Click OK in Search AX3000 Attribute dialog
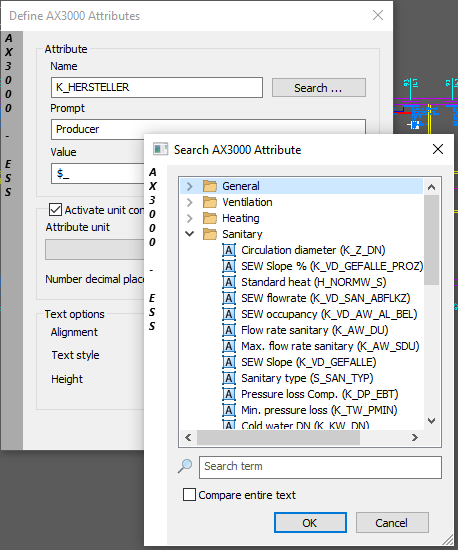Viewport: 458px width, 550px height. click(x=310, y=523)
